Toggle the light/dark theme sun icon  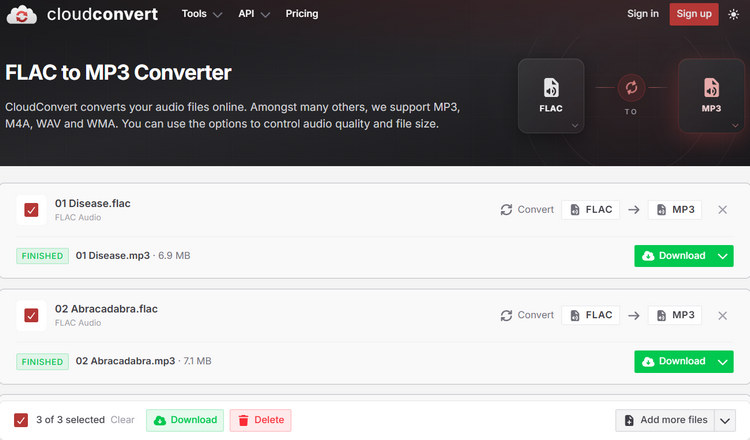[x=733, y=14]
